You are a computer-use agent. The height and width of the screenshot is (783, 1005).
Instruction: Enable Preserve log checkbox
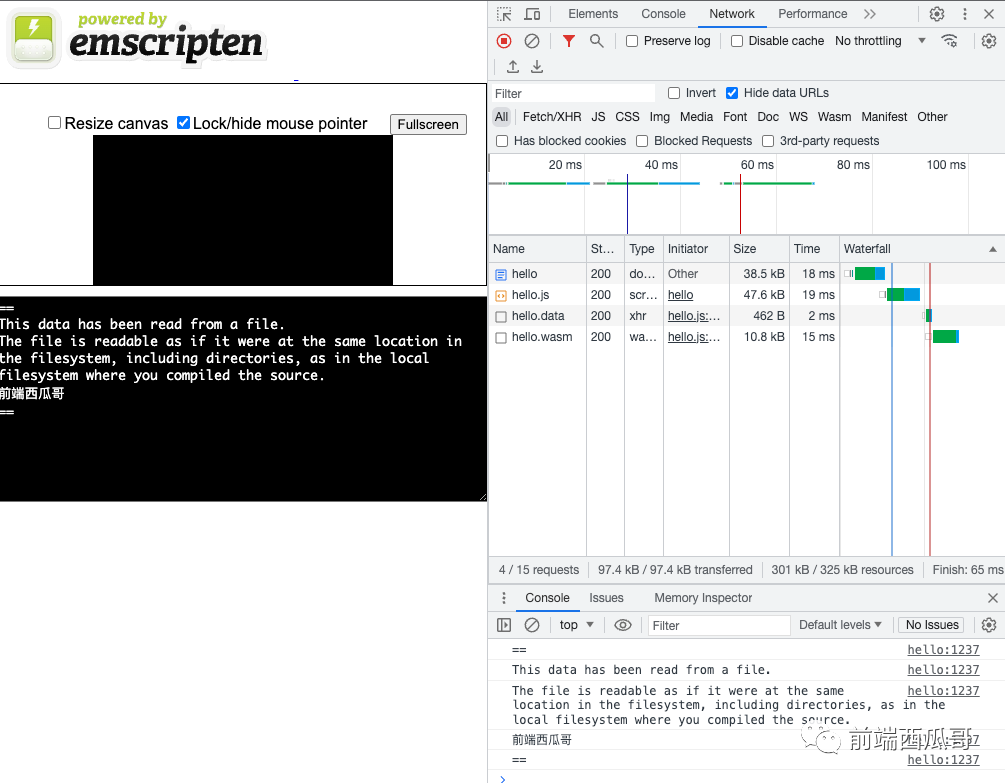632,41
